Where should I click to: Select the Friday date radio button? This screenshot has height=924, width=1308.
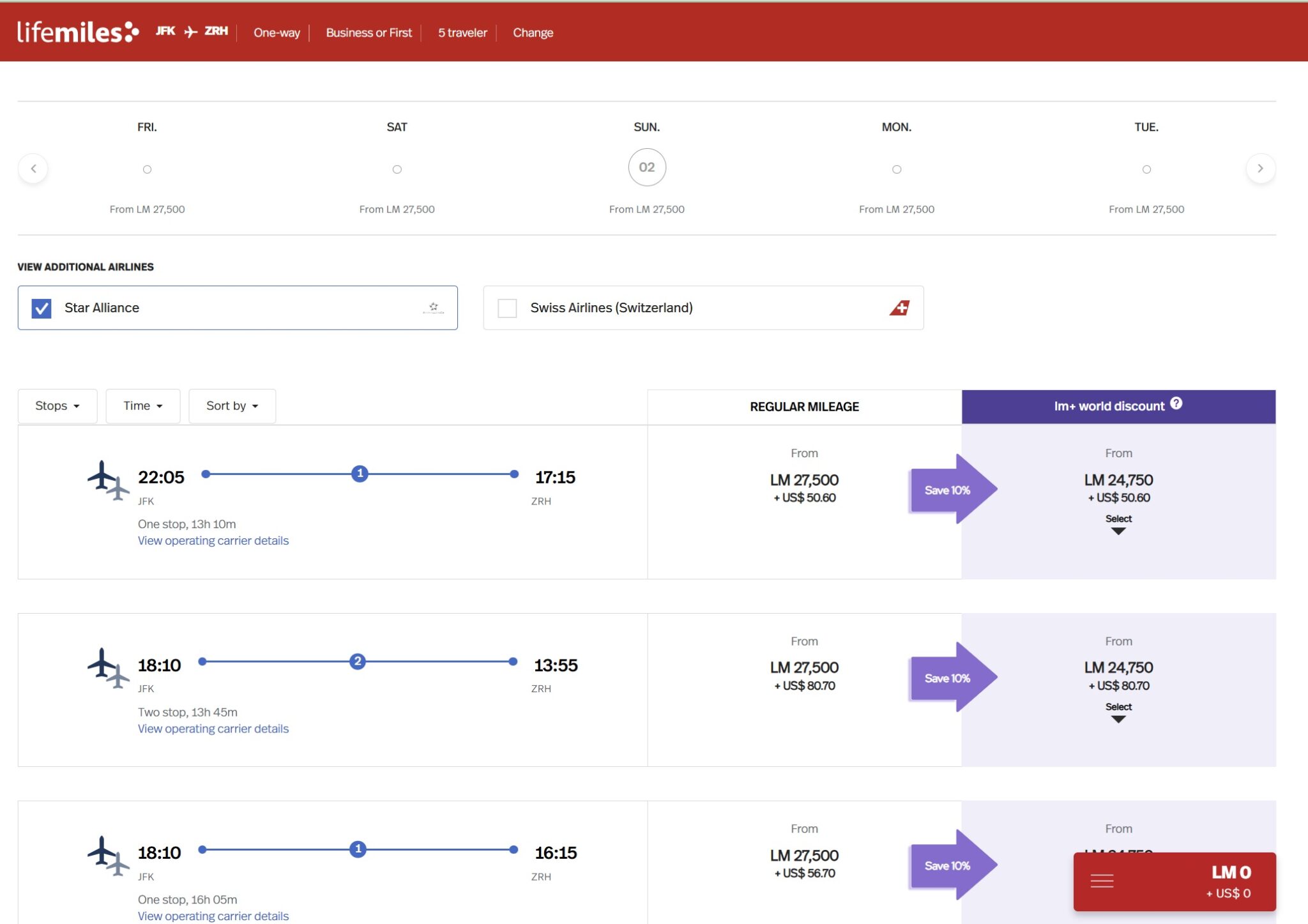tap(147, 169)
